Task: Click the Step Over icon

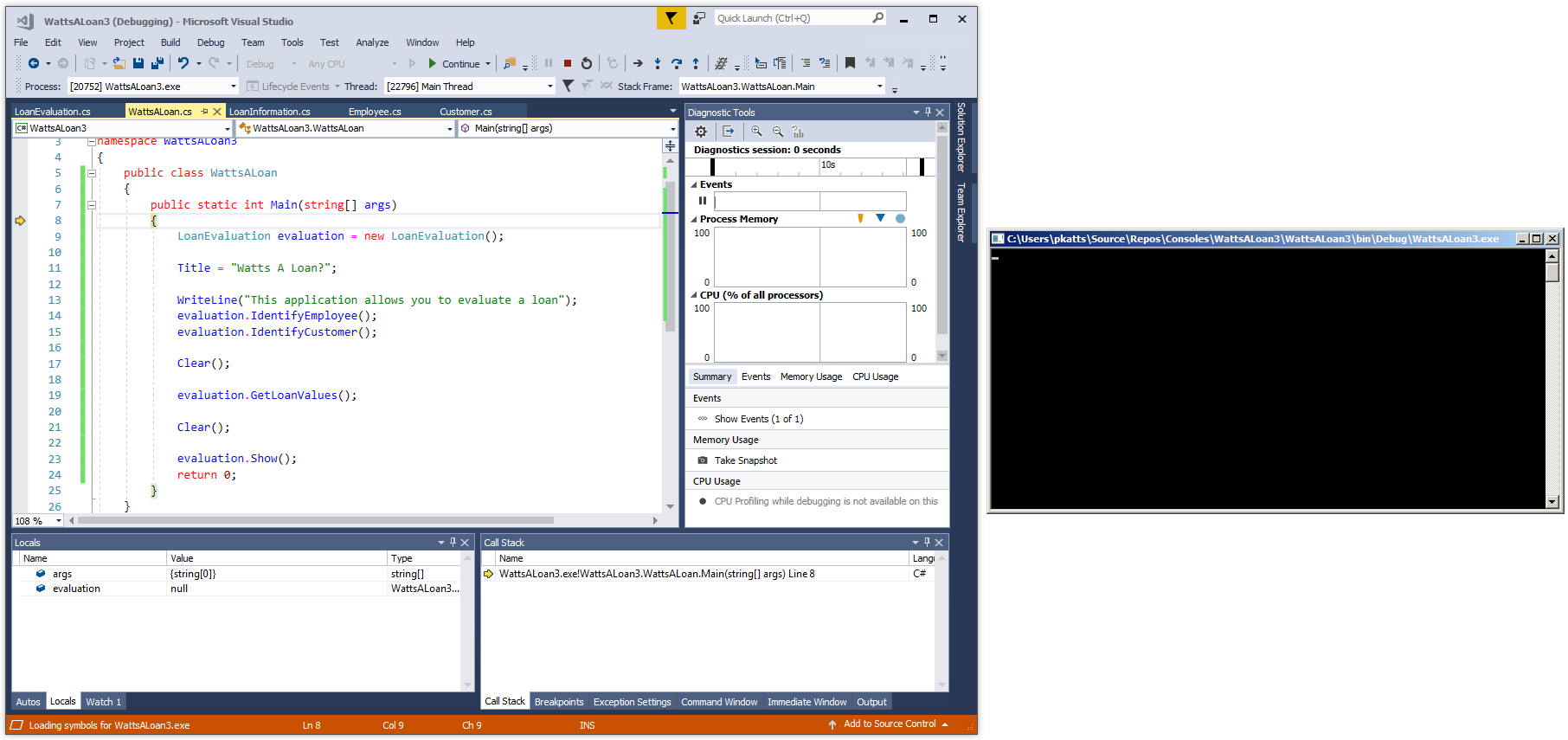Action: (x=677, y=63)
